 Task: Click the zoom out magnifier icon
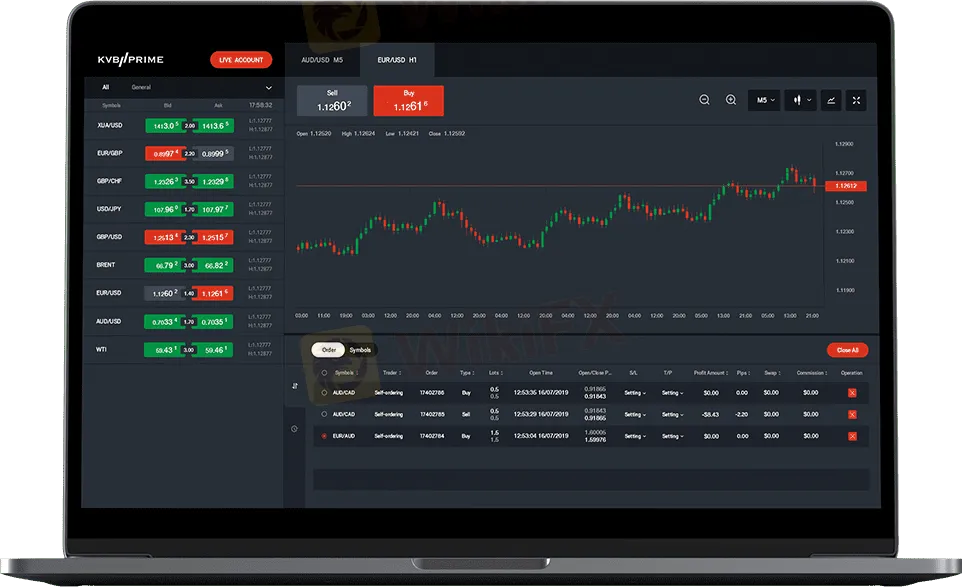click(x=704, y=100)
